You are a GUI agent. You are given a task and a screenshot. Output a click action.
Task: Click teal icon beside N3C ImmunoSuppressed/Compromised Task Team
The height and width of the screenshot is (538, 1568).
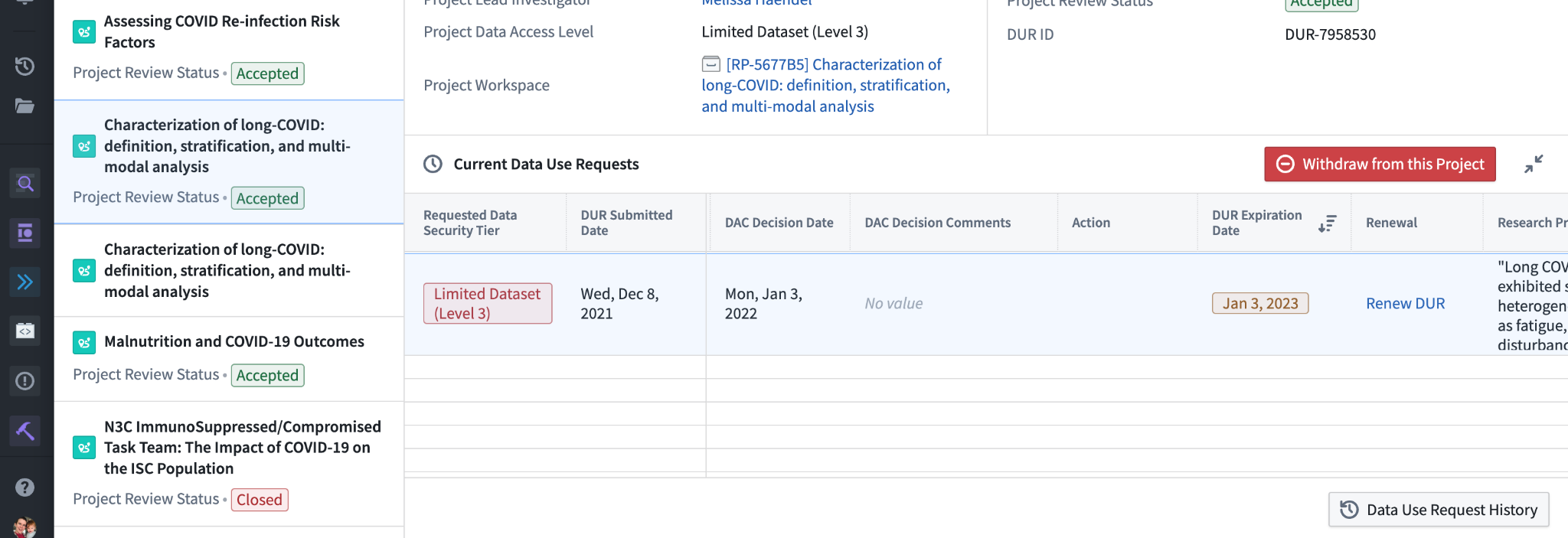pyautogui.click(x=84, y=448)
